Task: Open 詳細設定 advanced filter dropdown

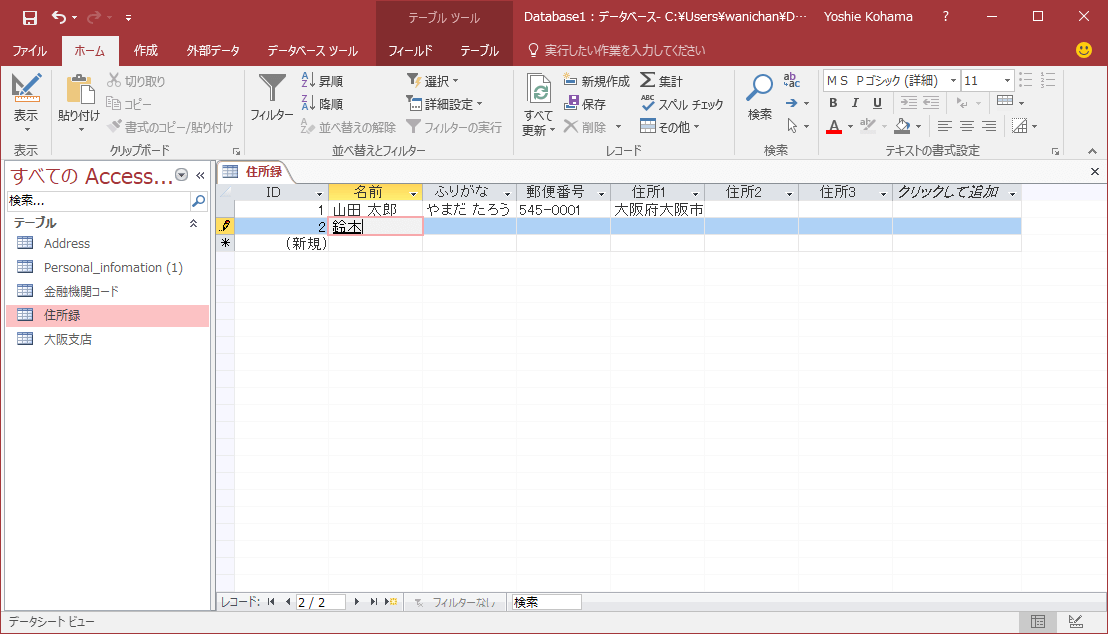Action: pos(444,104)
